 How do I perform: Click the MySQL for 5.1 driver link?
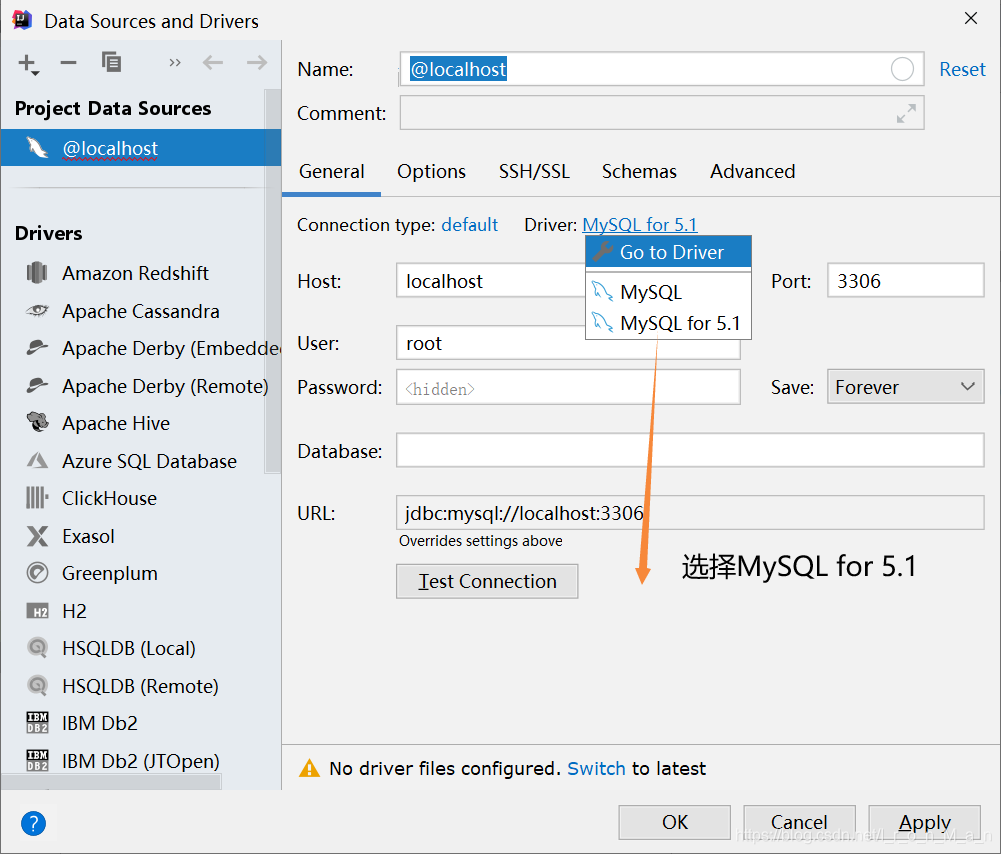[x=640, y=225]
